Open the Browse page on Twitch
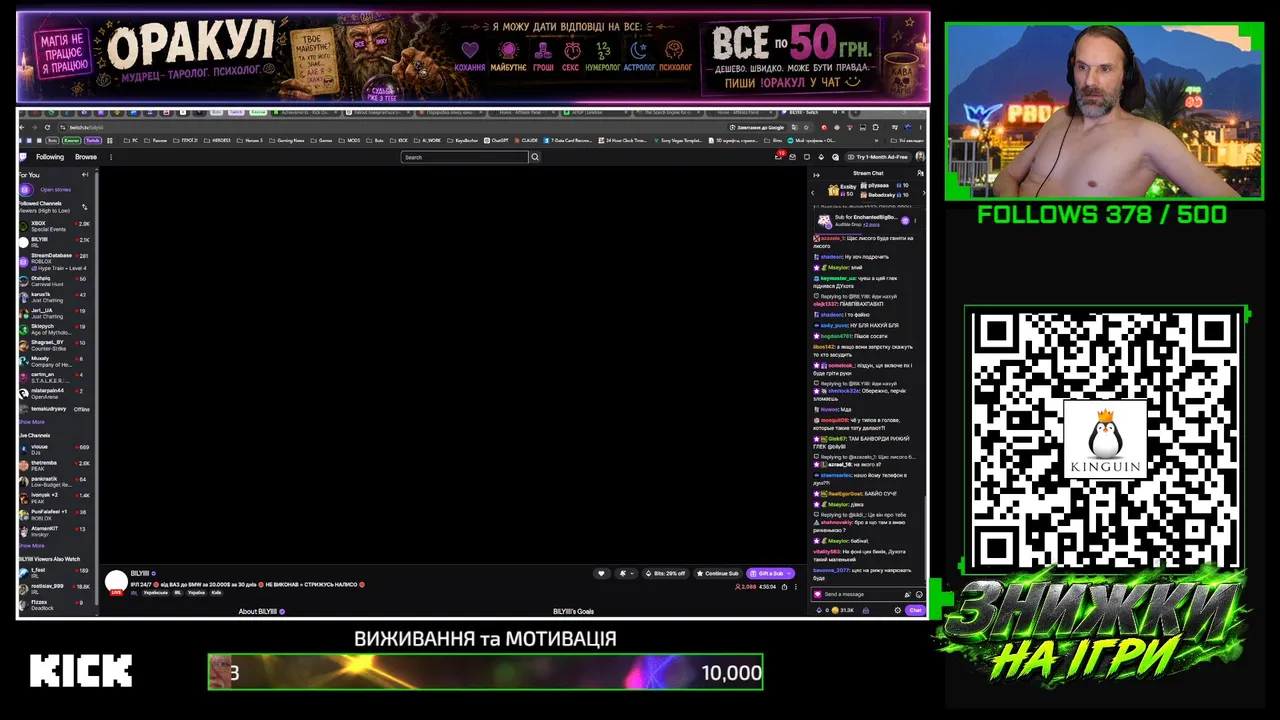 click(86, 157)
